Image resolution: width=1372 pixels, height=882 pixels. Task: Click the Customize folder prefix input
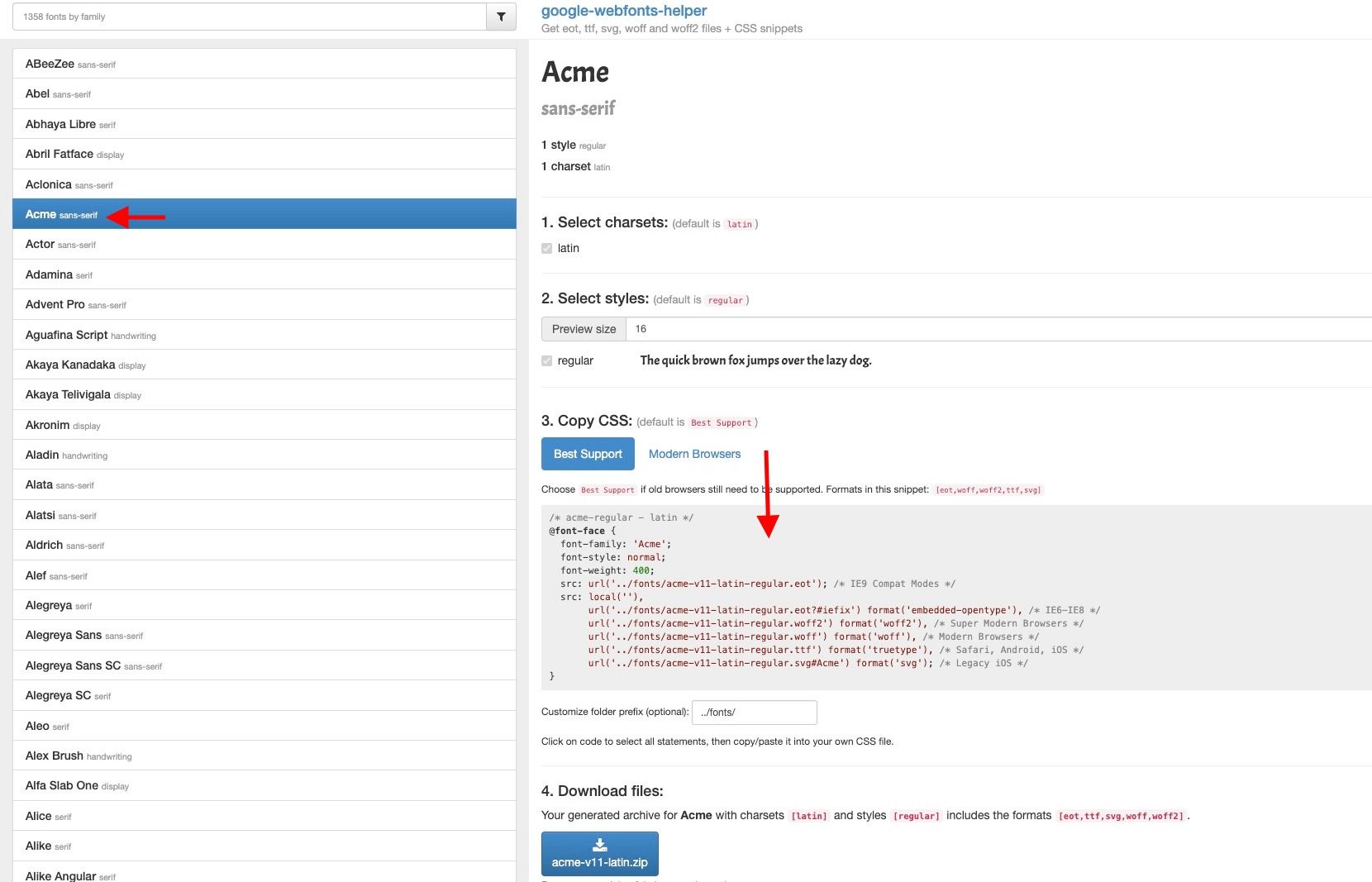click(754, 713)
